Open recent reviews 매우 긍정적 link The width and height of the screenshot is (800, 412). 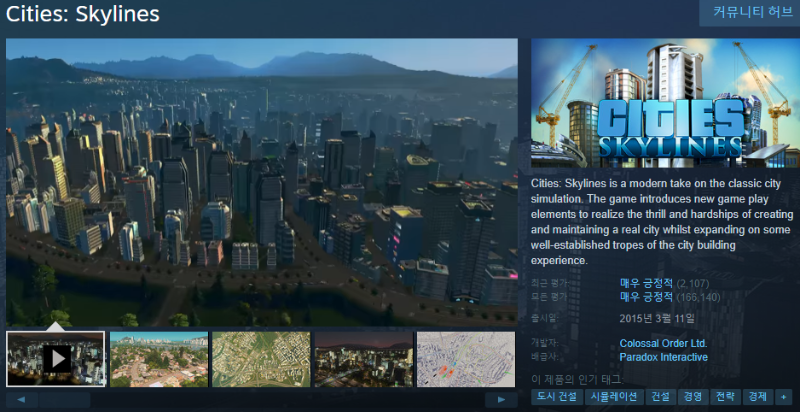pyautogui.click(x=646, y=283)
